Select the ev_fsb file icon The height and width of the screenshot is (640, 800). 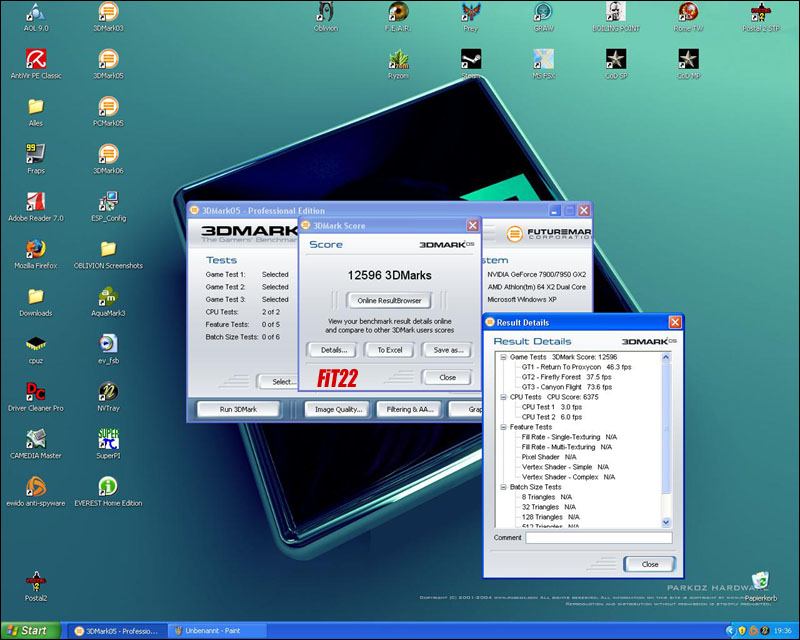pos(108,349)
